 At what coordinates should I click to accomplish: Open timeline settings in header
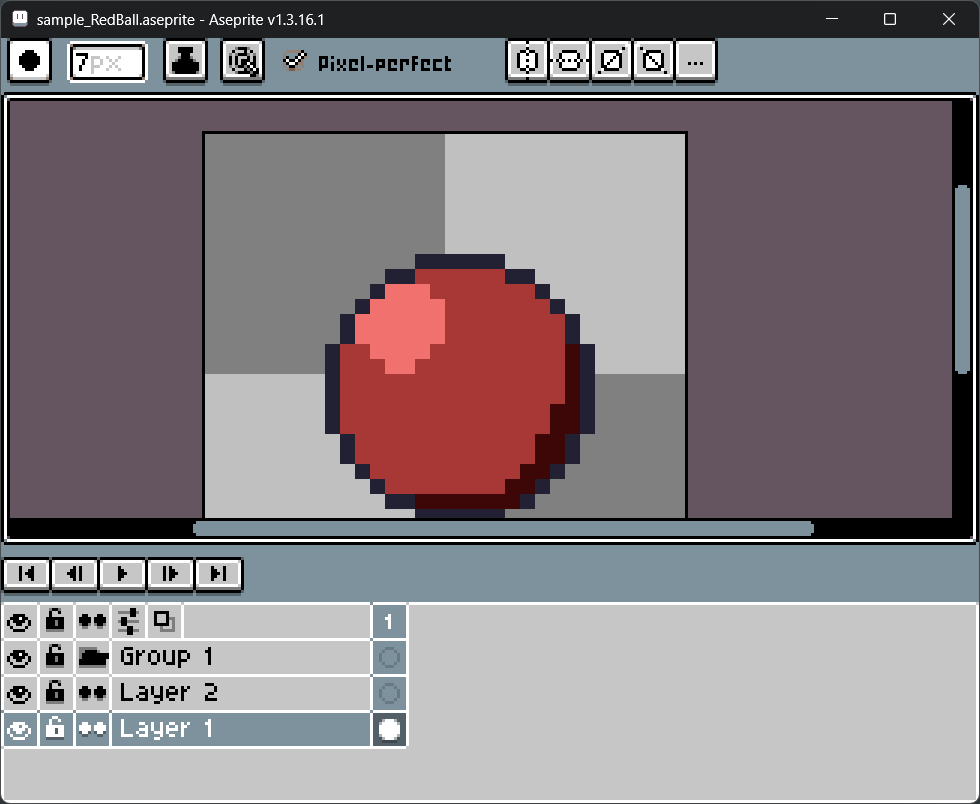[x=128, y=621]
